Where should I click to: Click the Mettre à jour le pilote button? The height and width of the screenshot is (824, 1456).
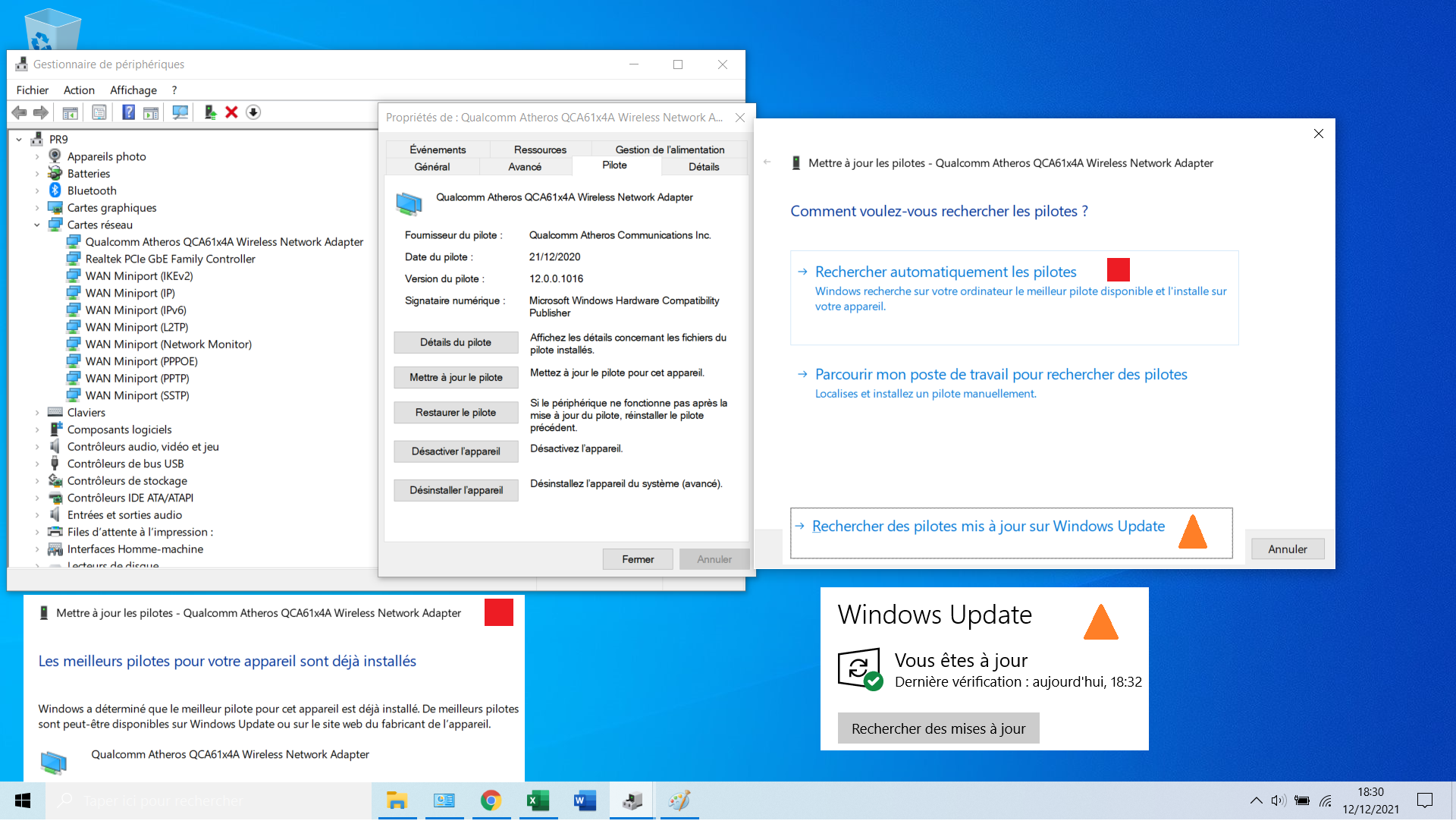click(x=456, y=378)
